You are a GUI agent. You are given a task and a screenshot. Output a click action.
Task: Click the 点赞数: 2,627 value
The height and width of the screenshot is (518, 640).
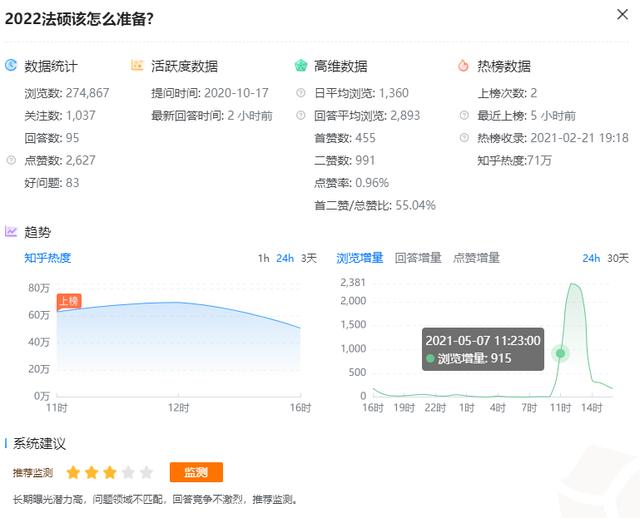click(60, 160)
